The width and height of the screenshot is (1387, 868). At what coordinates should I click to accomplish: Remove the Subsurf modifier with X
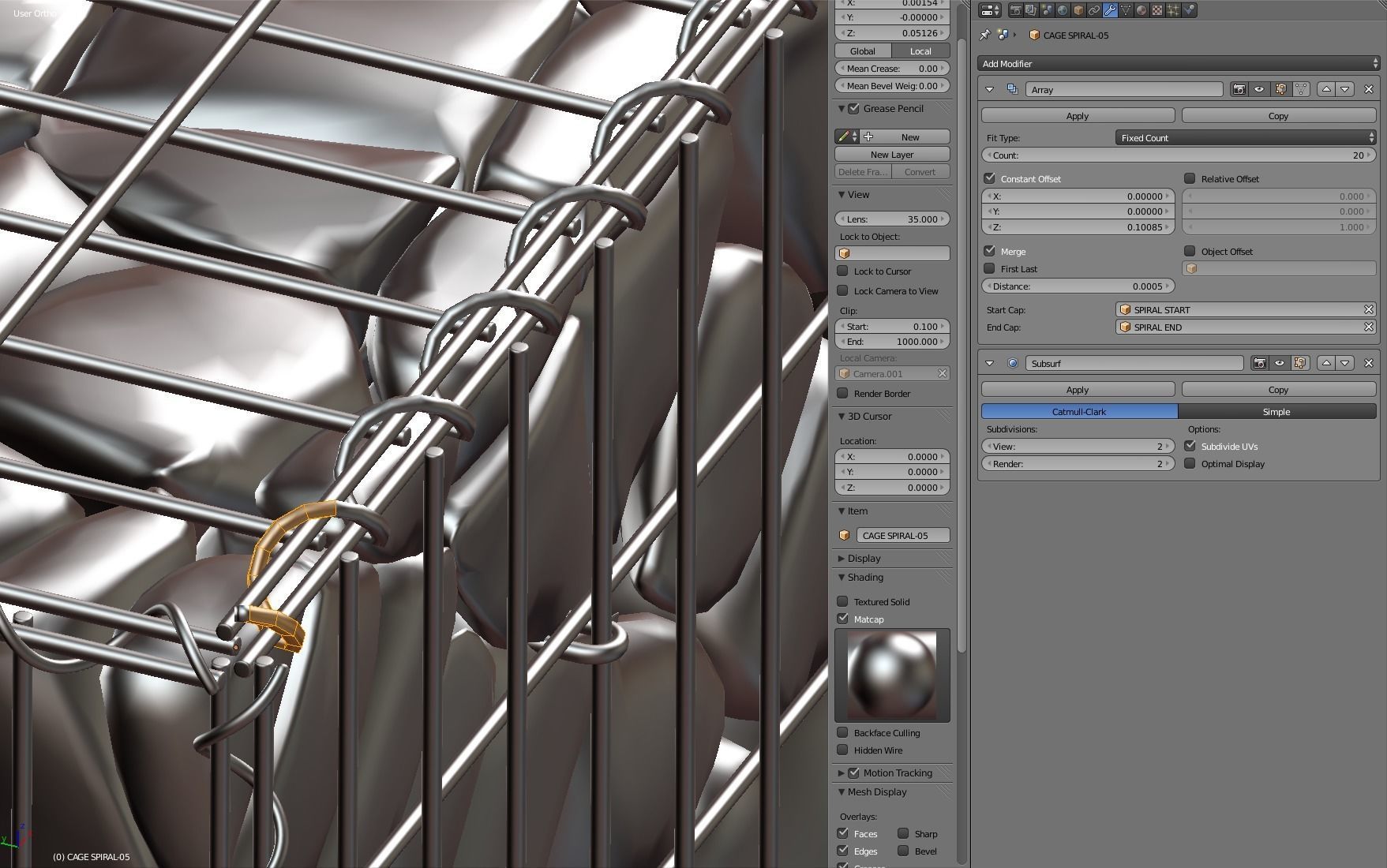coord(1369,363)
